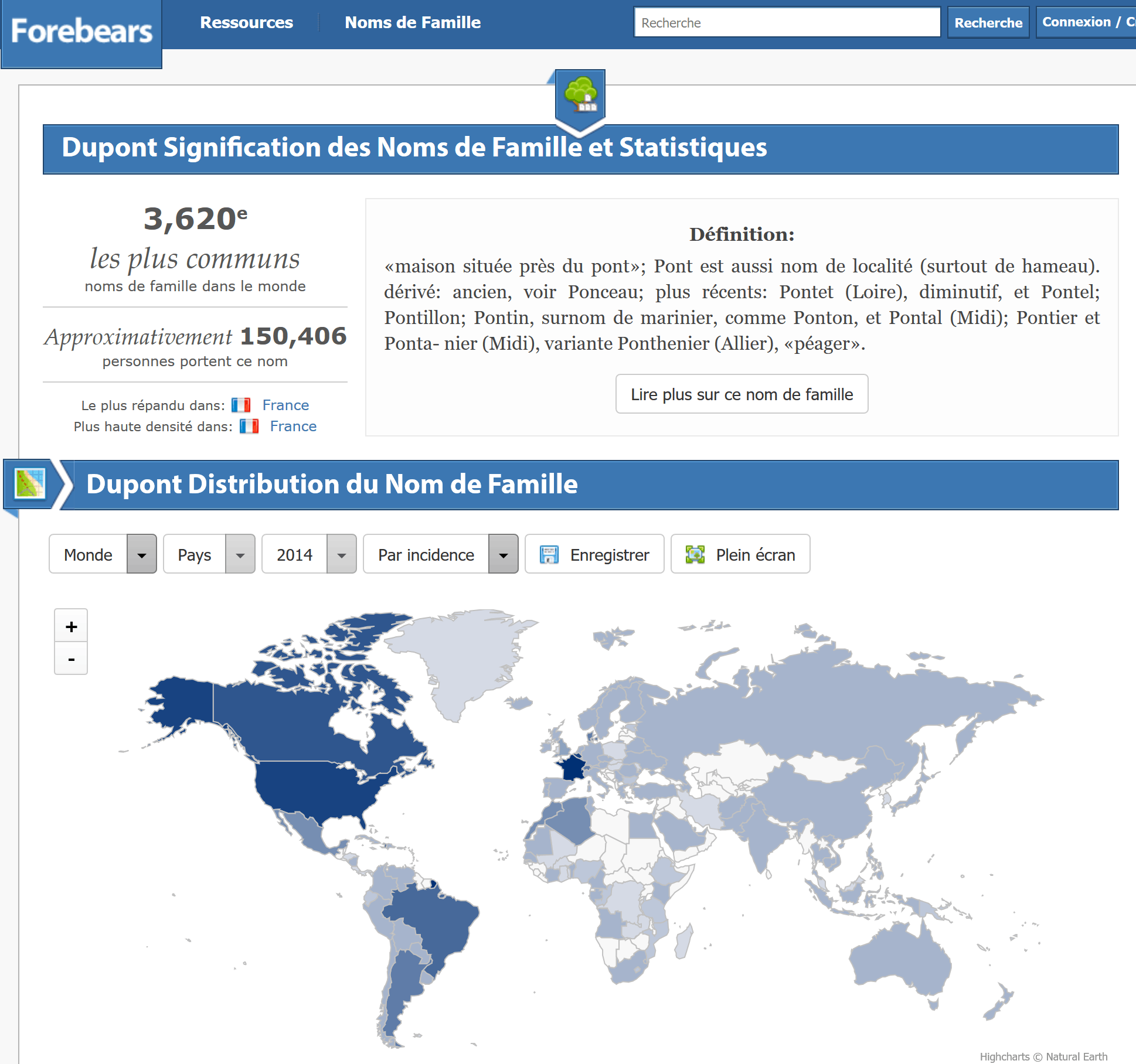Open the Noms de Famille menu
This screenshot has height=1064, width=1136.
[x=413, y=22]
